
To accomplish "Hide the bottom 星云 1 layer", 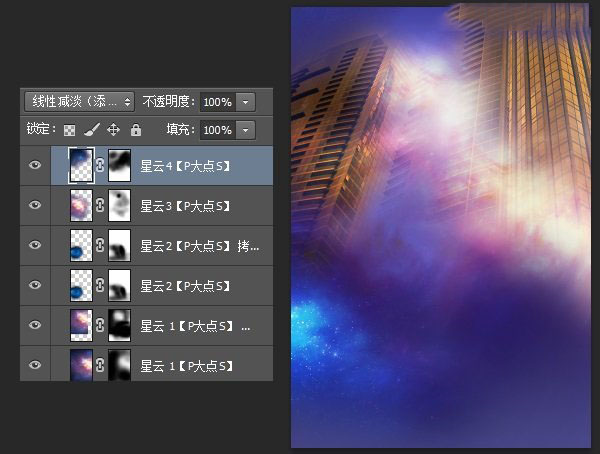I will (x=35, y=365).
